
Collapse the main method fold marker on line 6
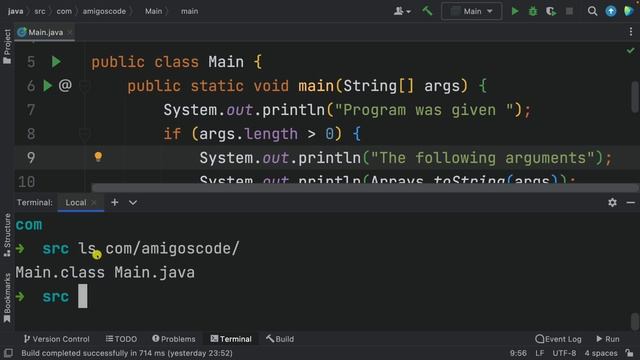(x=84, y=86)
